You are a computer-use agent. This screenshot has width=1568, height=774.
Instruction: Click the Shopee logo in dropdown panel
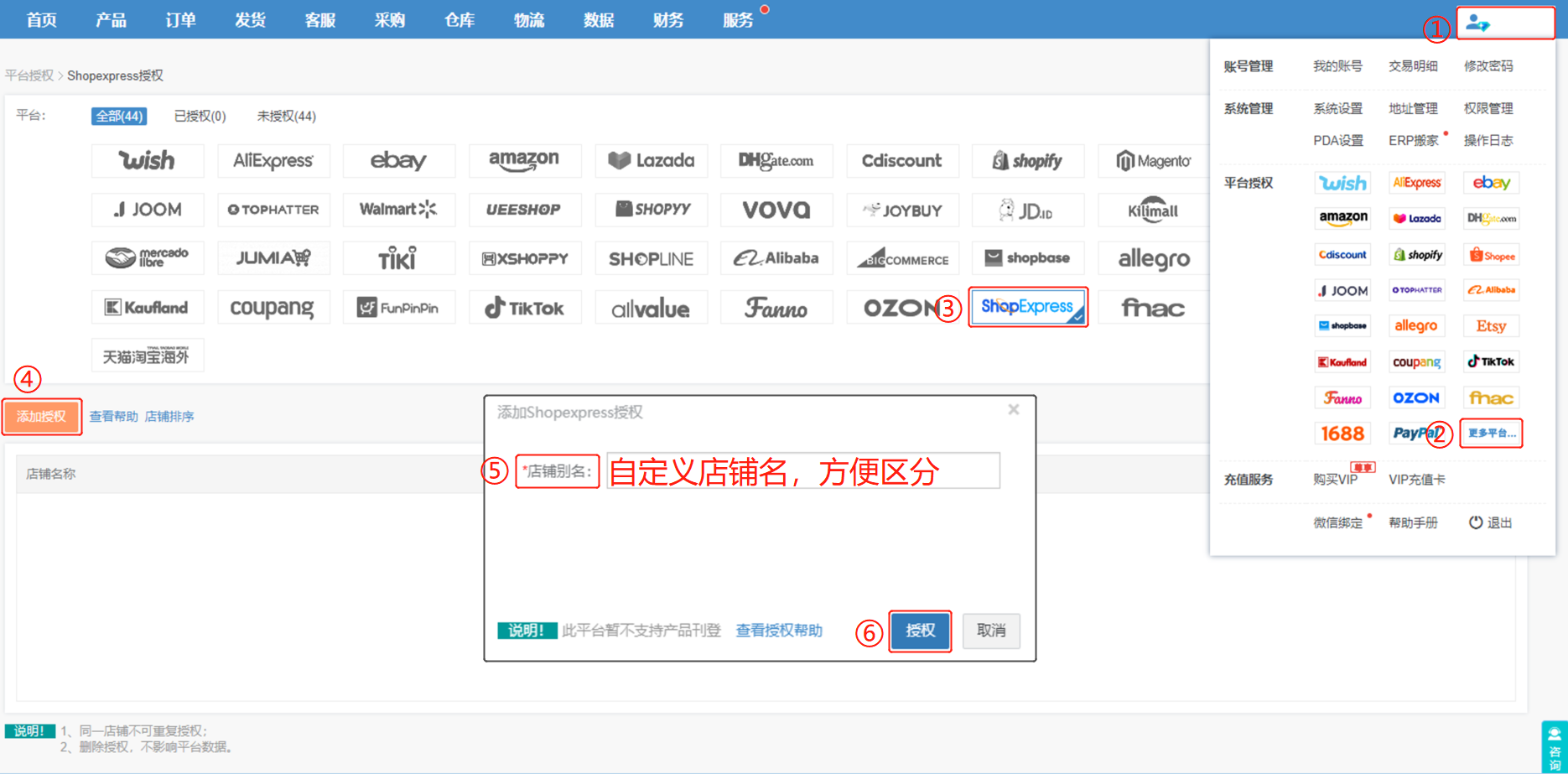tap(1491, 255)
